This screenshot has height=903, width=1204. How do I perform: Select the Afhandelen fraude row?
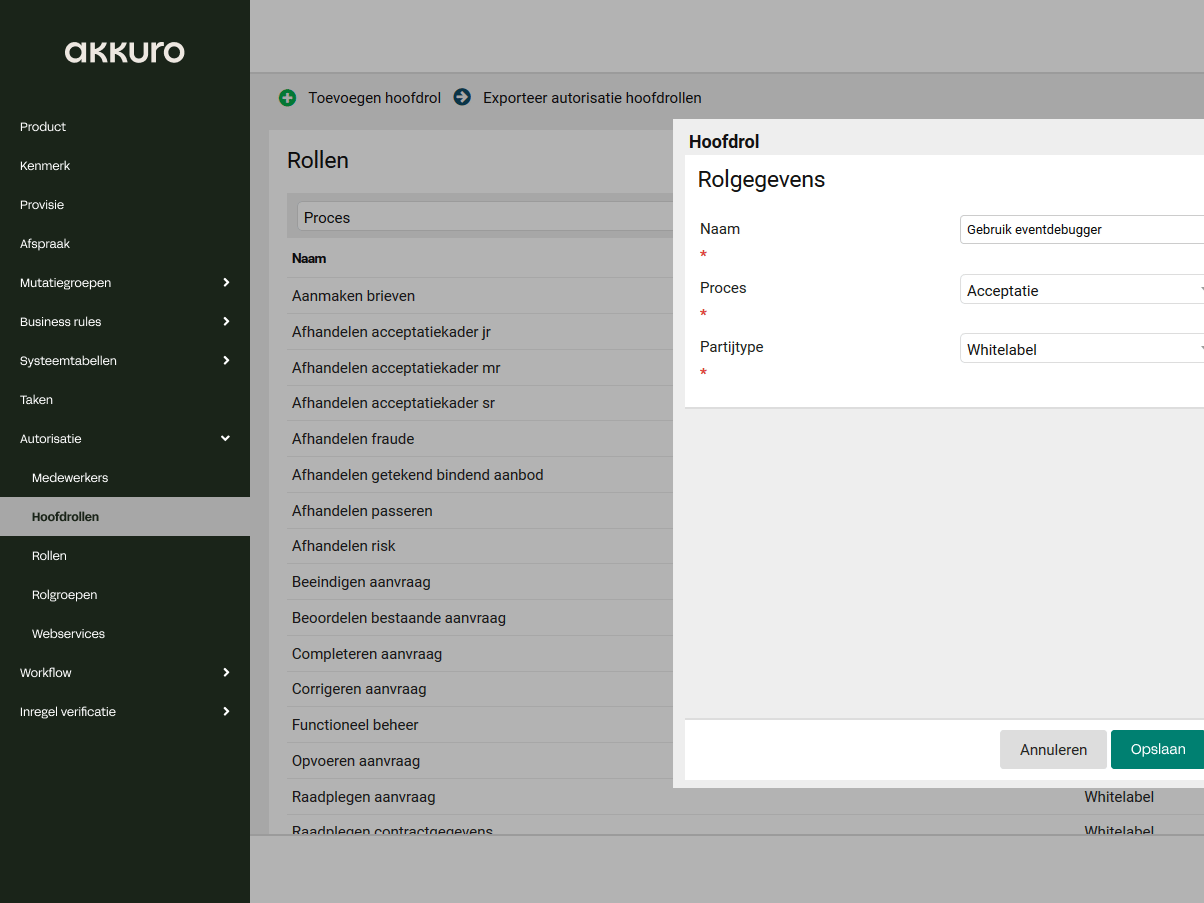[x=353, y=439]
